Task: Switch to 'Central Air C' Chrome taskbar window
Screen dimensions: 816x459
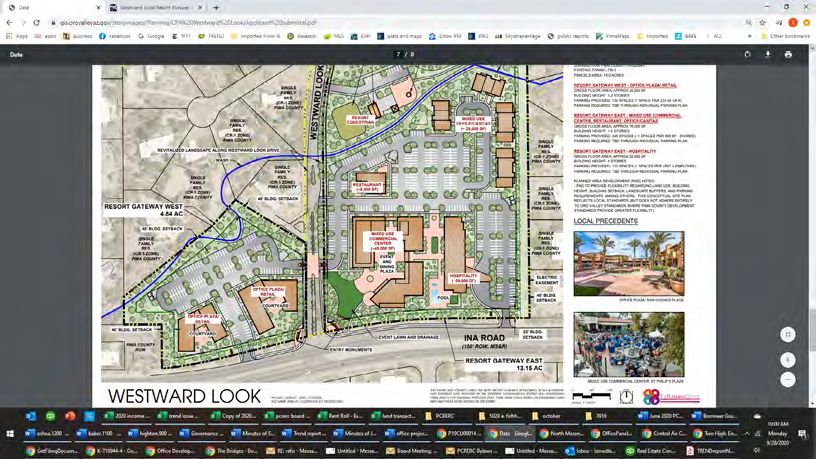Action: (x=665, y=434)
